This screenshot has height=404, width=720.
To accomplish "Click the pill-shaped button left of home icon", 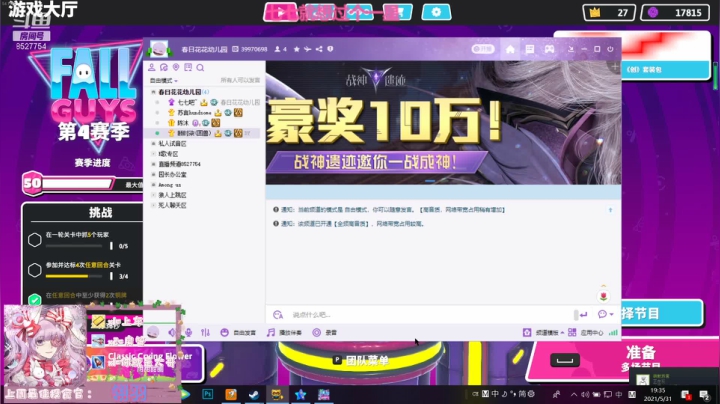I will 483,49.
